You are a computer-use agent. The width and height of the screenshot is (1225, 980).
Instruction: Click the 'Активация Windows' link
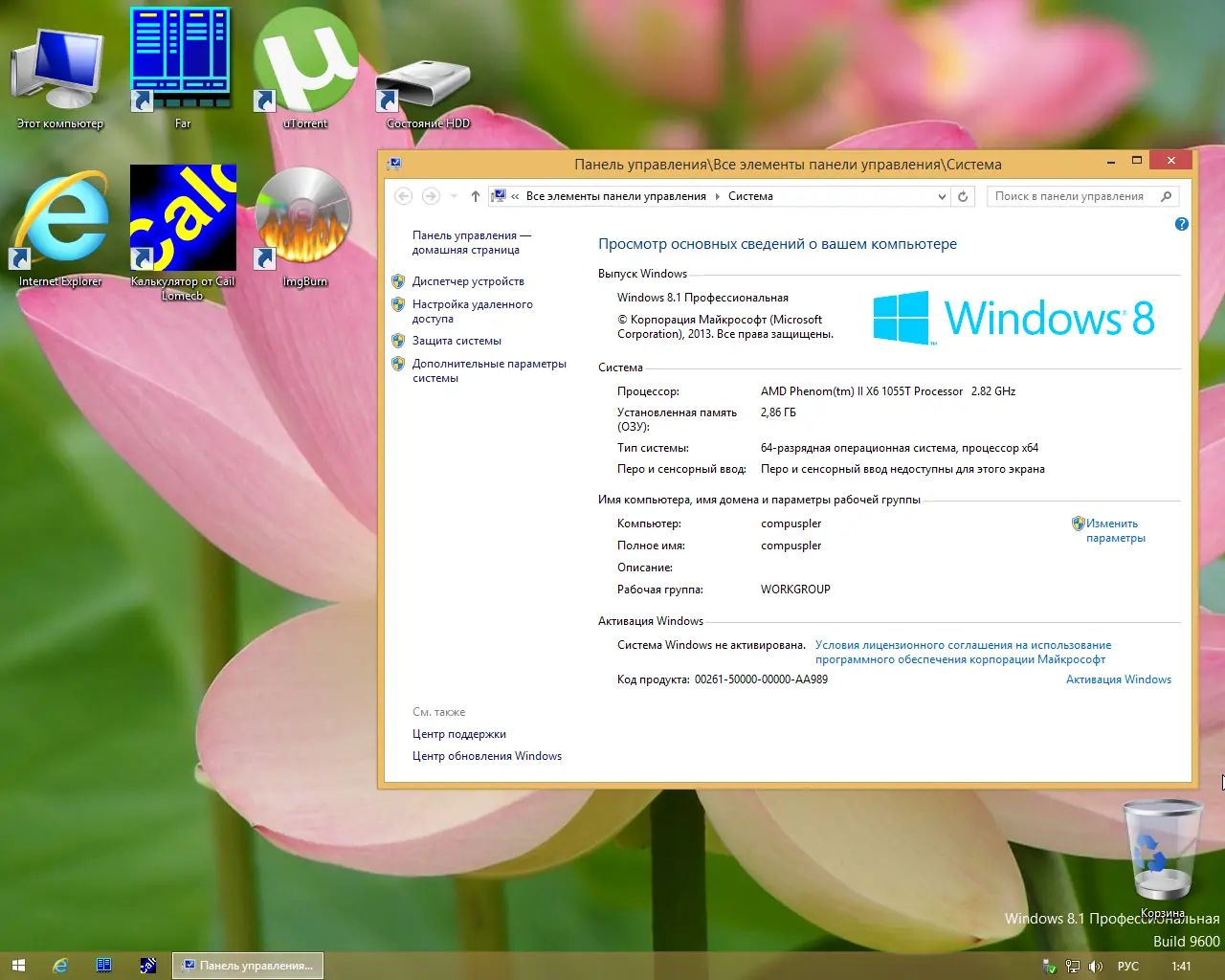tap(1119, 679)
